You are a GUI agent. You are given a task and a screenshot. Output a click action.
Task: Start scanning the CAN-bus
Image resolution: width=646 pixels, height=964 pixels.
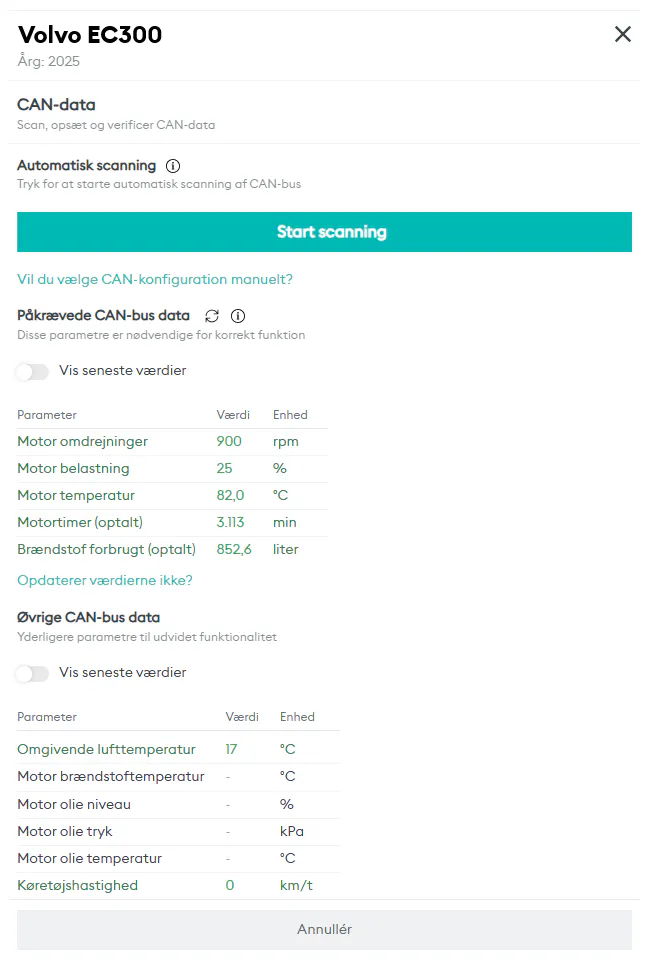[324, 232]
